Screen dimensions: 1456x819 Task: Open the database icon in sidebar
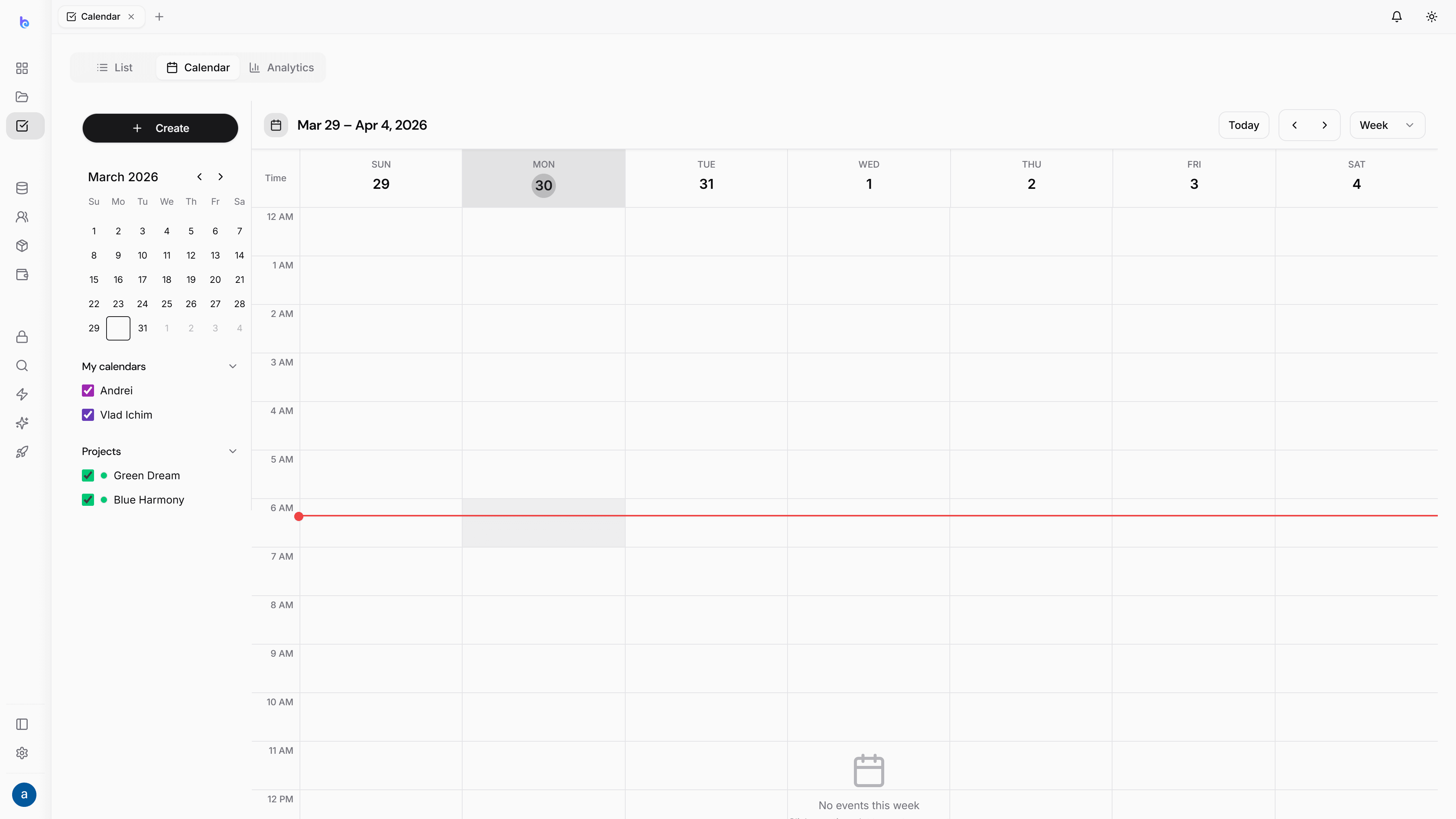pos(22,188)
